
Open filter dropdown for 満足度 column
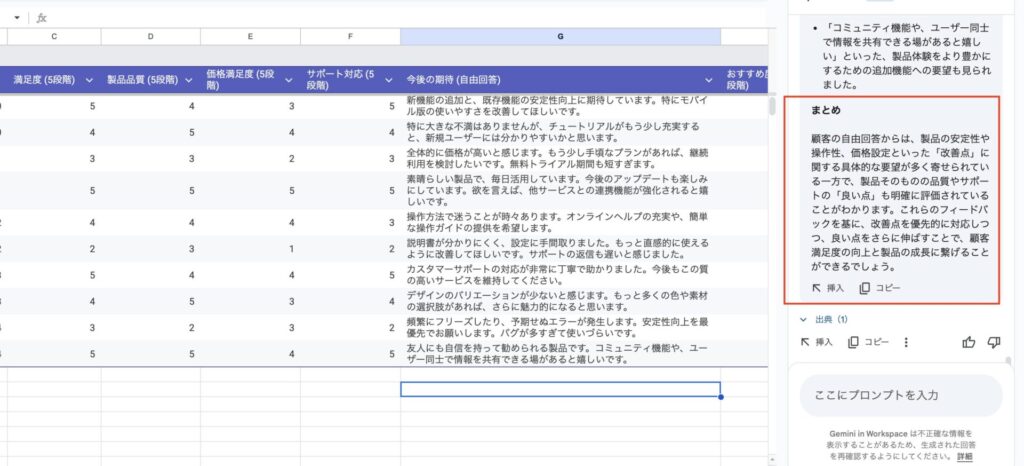coord(89,80)
